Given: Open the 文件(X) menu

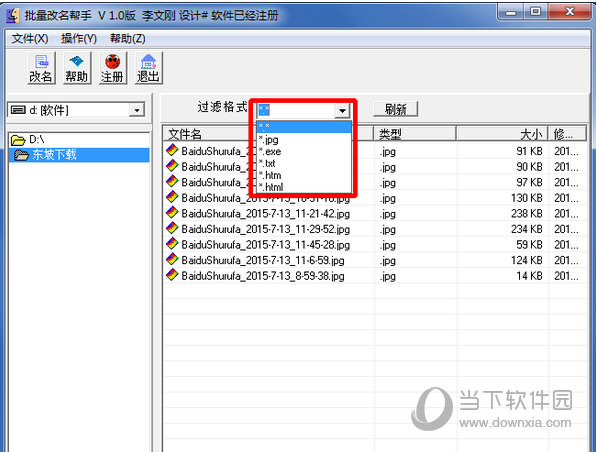Looking at the screenshot, I should [x=30, y=38].
